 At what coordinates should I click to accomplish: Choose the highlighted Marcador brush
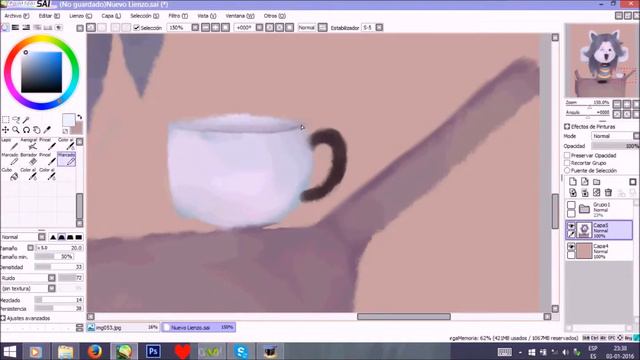(67, 159)
